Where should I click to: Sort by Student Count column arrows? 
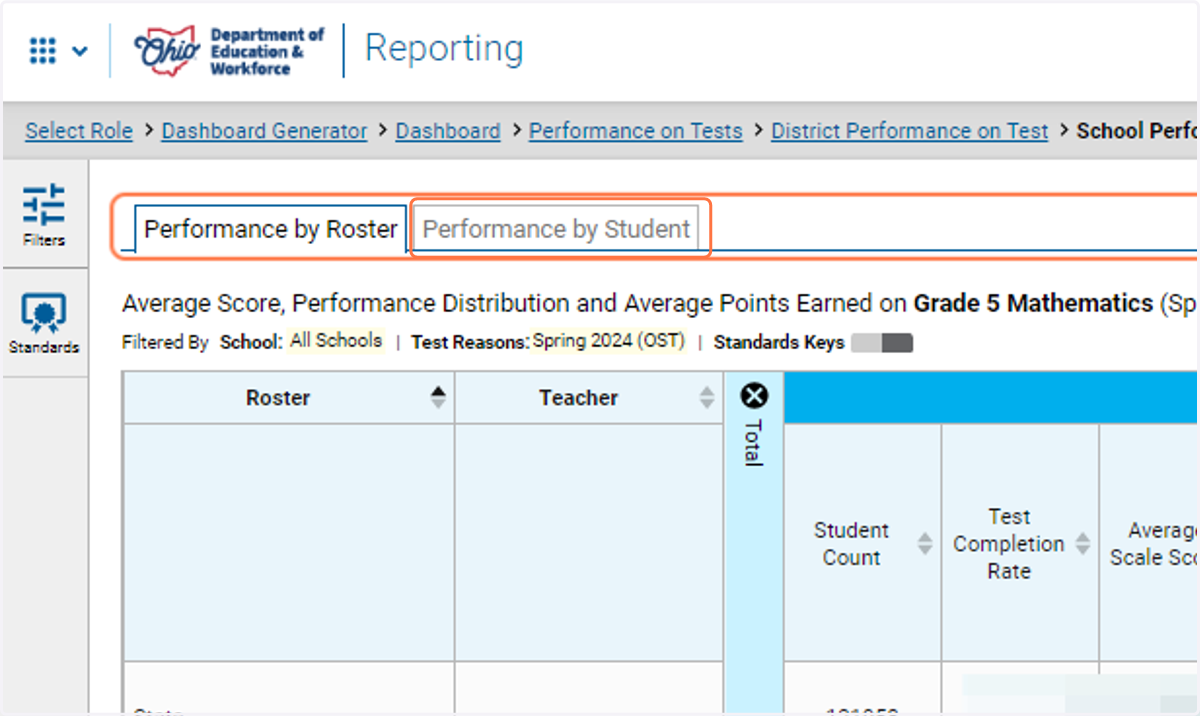coord(925,544)
